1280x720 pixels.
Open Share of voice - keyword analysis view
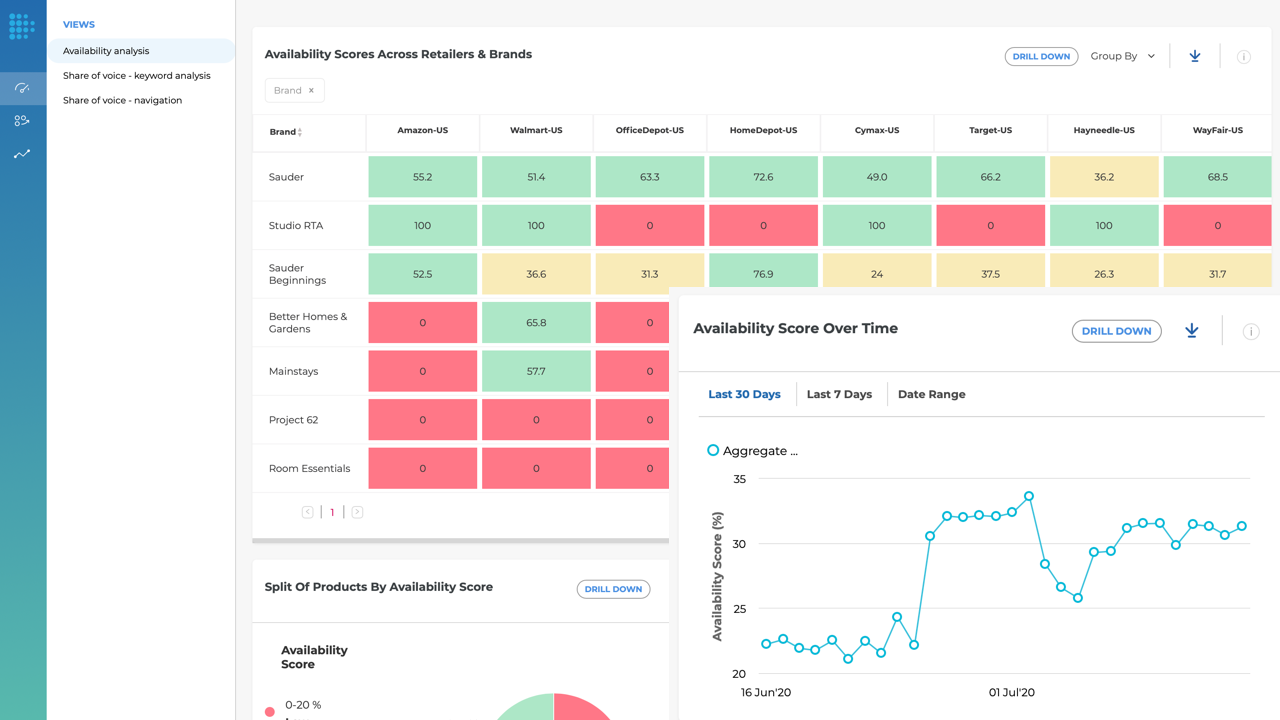137,76
